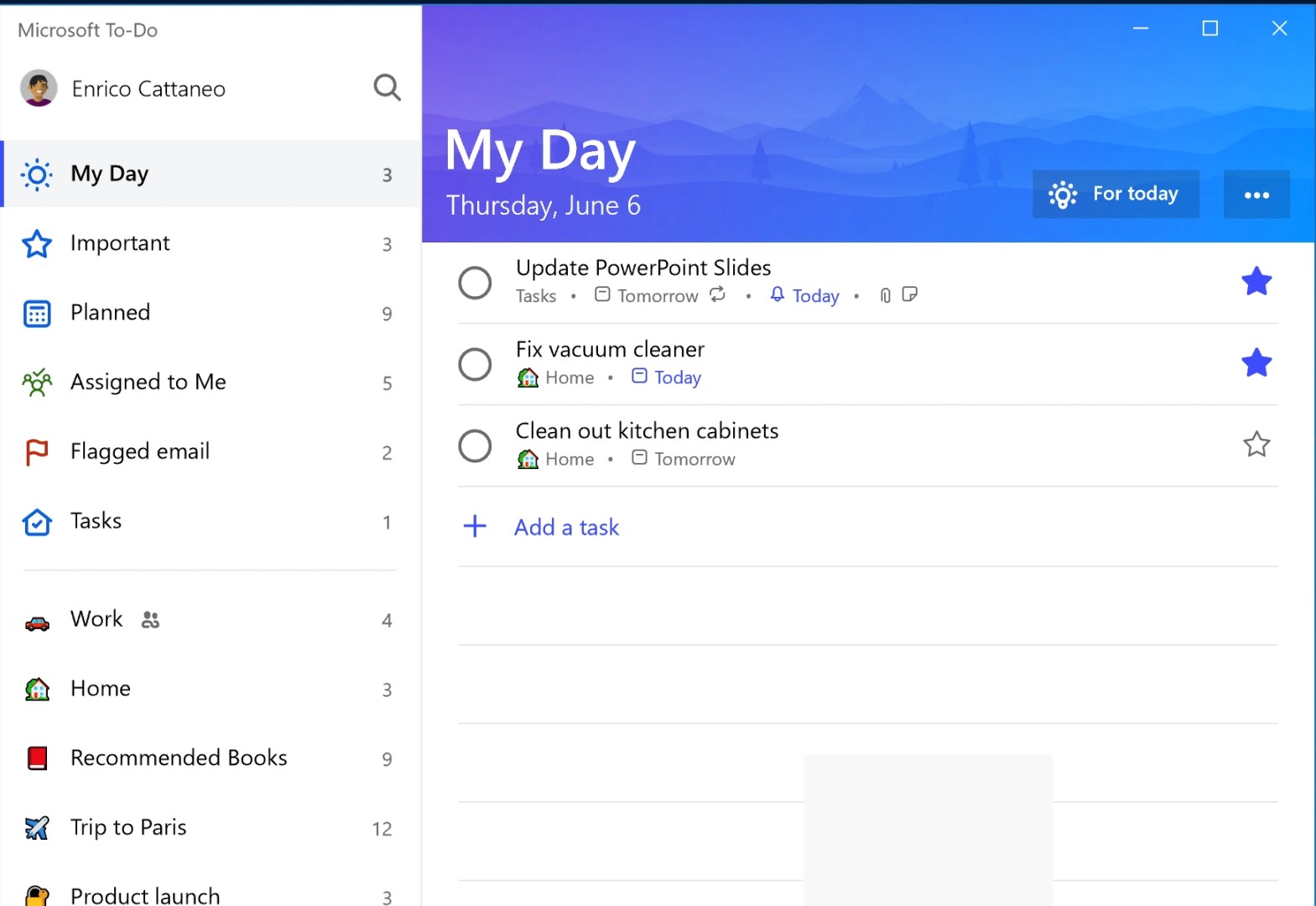Click the attachment paperclip icon on PowerPoint task
The width and height of the screenshot is (1316, 906).
coord(885,295)
